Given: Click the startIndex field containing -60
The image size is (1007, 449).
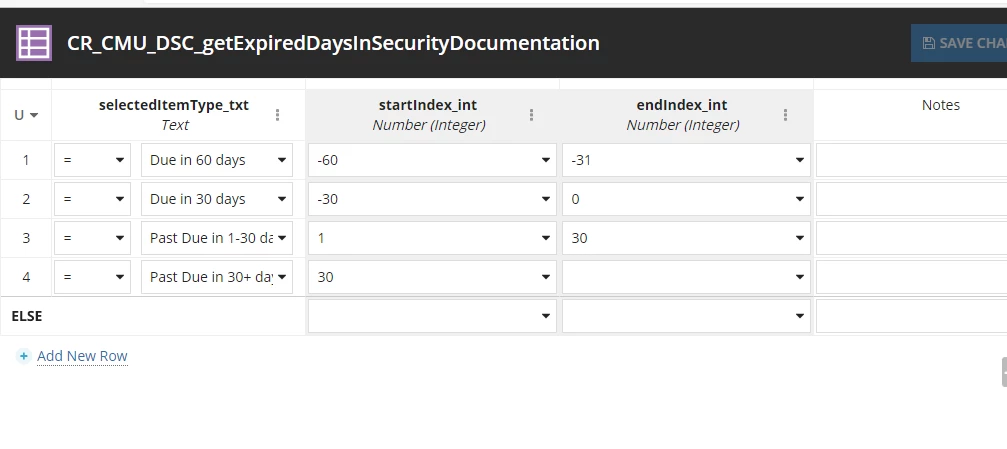Looking at the screenshot, I should [x=432, y=160].
